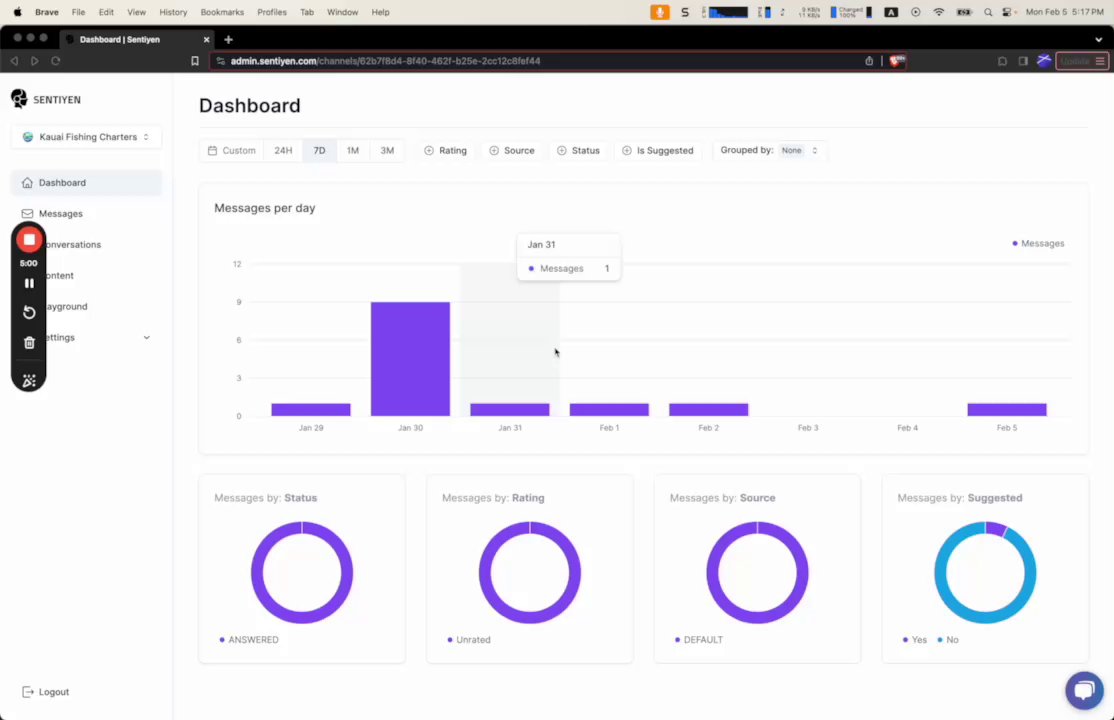Click the Sentiyen logo icon
The width and height of the screenshot is (1114, 720).
click(19, 99)
